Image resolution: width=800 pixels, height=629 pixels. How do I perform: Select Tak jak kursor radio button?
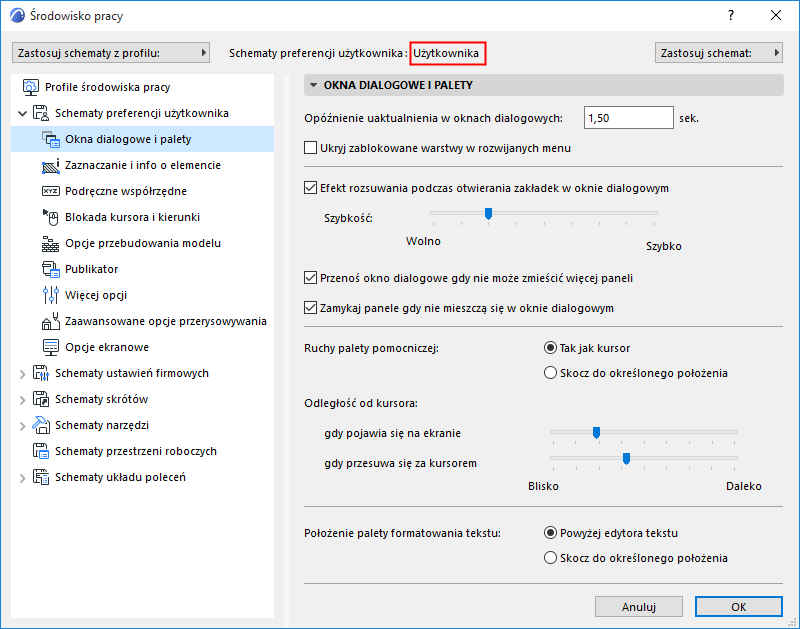click(550, 348)
